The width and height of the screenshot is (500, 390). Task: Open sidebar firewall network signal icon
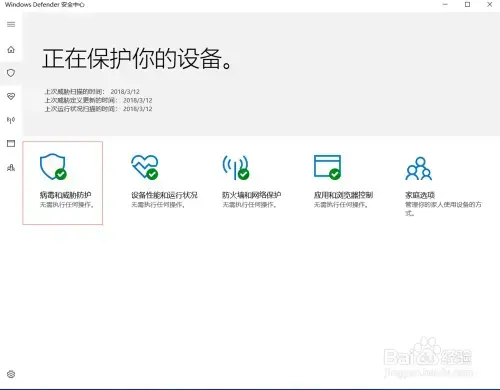tap(11, 120)
